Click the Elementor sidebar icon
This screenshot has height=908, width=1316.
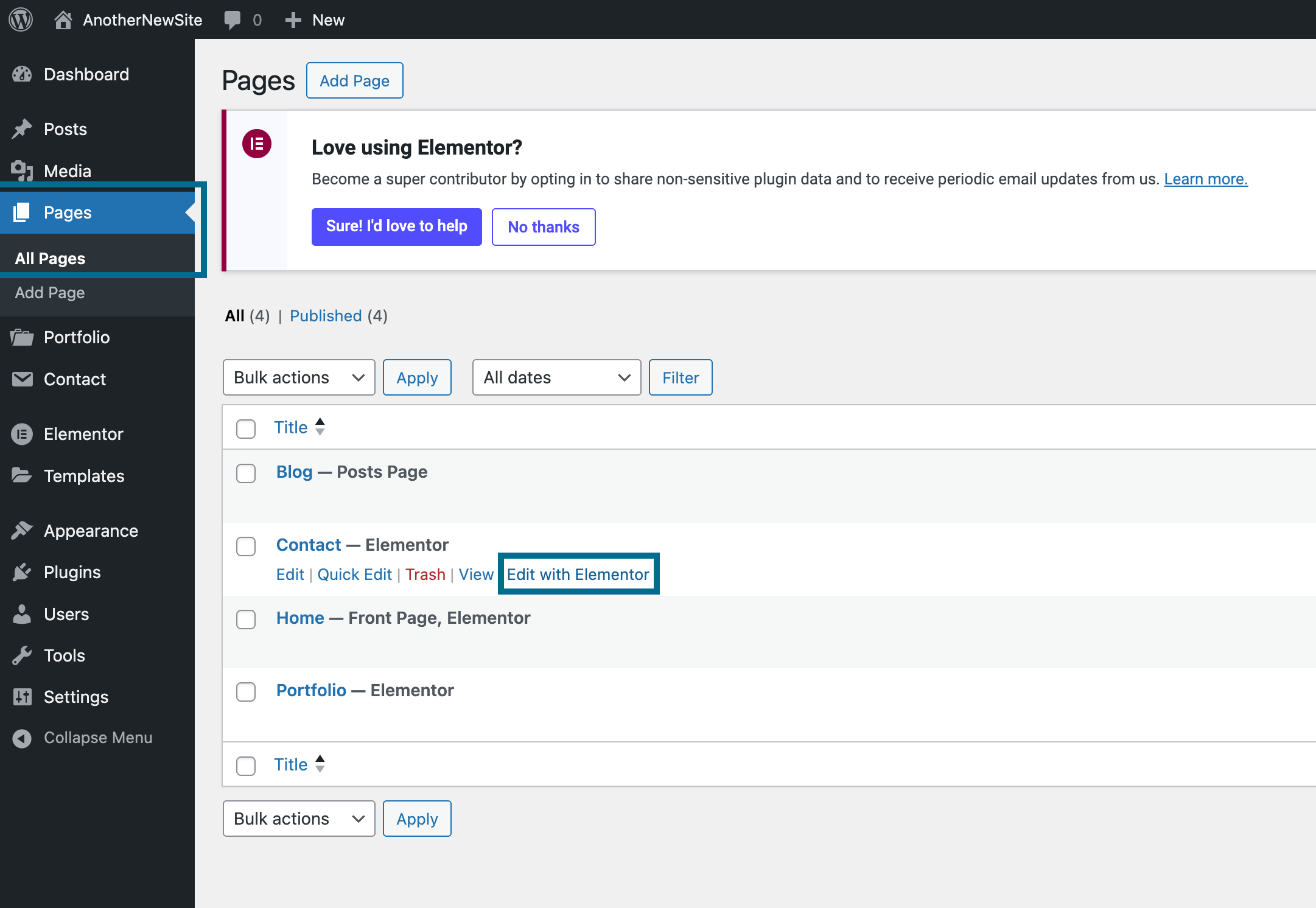coord(22,434)
